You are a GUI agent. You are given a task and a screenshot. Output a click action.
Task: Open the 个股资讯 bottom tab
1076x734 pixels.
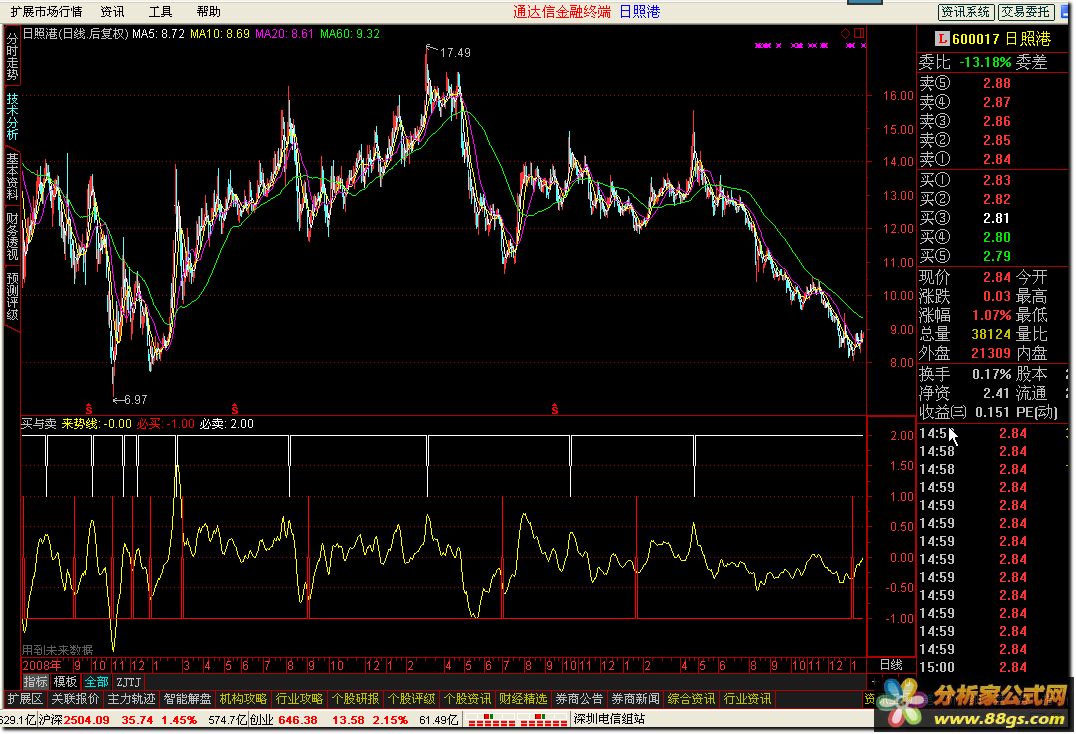point(467,699)
